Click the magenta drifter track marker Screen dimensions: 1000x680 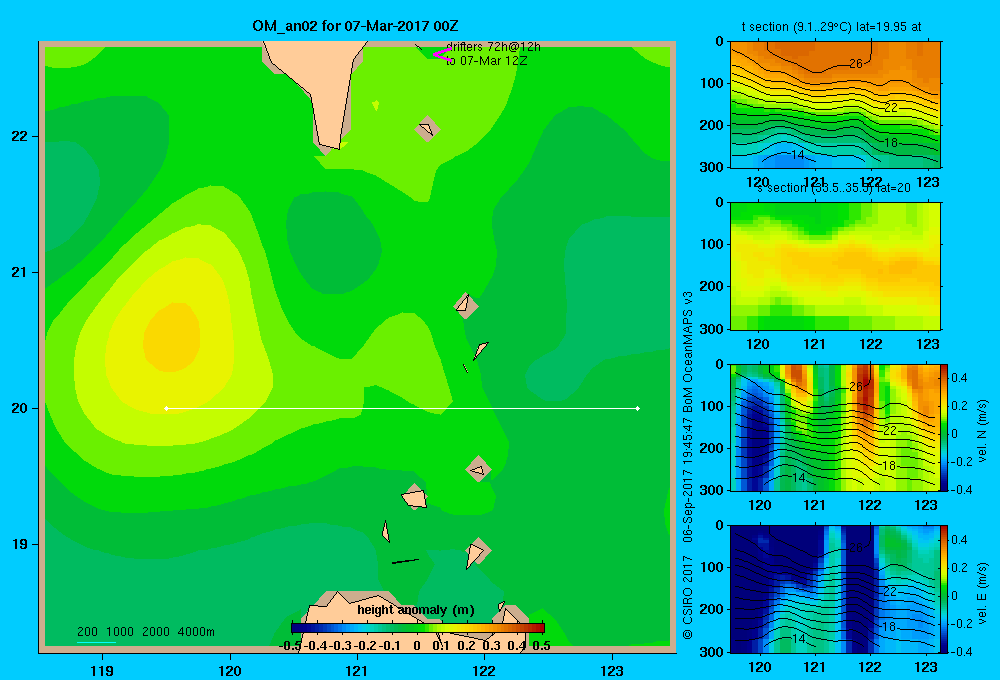pyautogui.click(x=442, y=54)
